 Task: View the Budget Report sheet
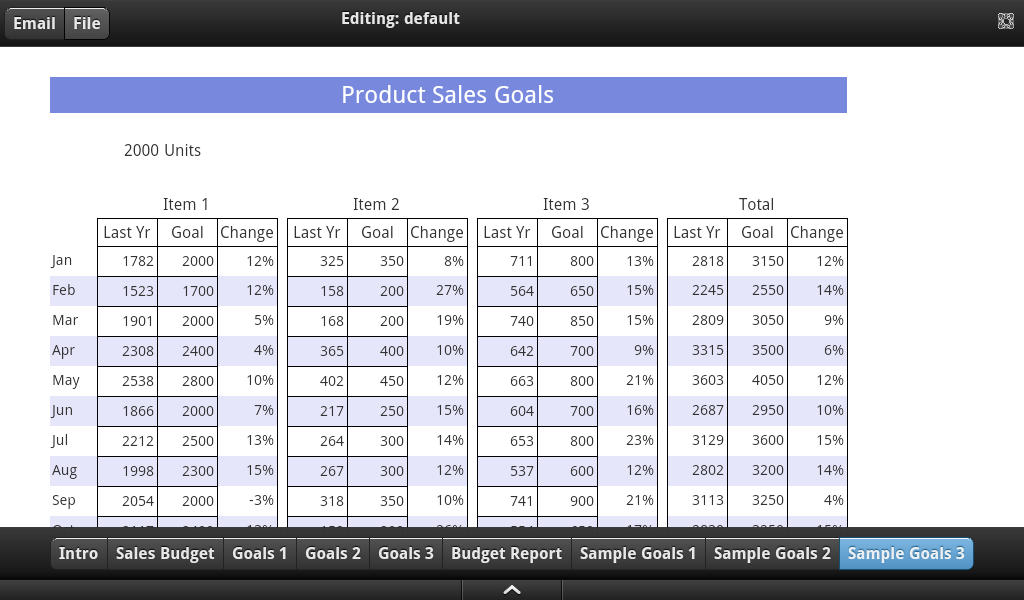[x=506, y=553]
